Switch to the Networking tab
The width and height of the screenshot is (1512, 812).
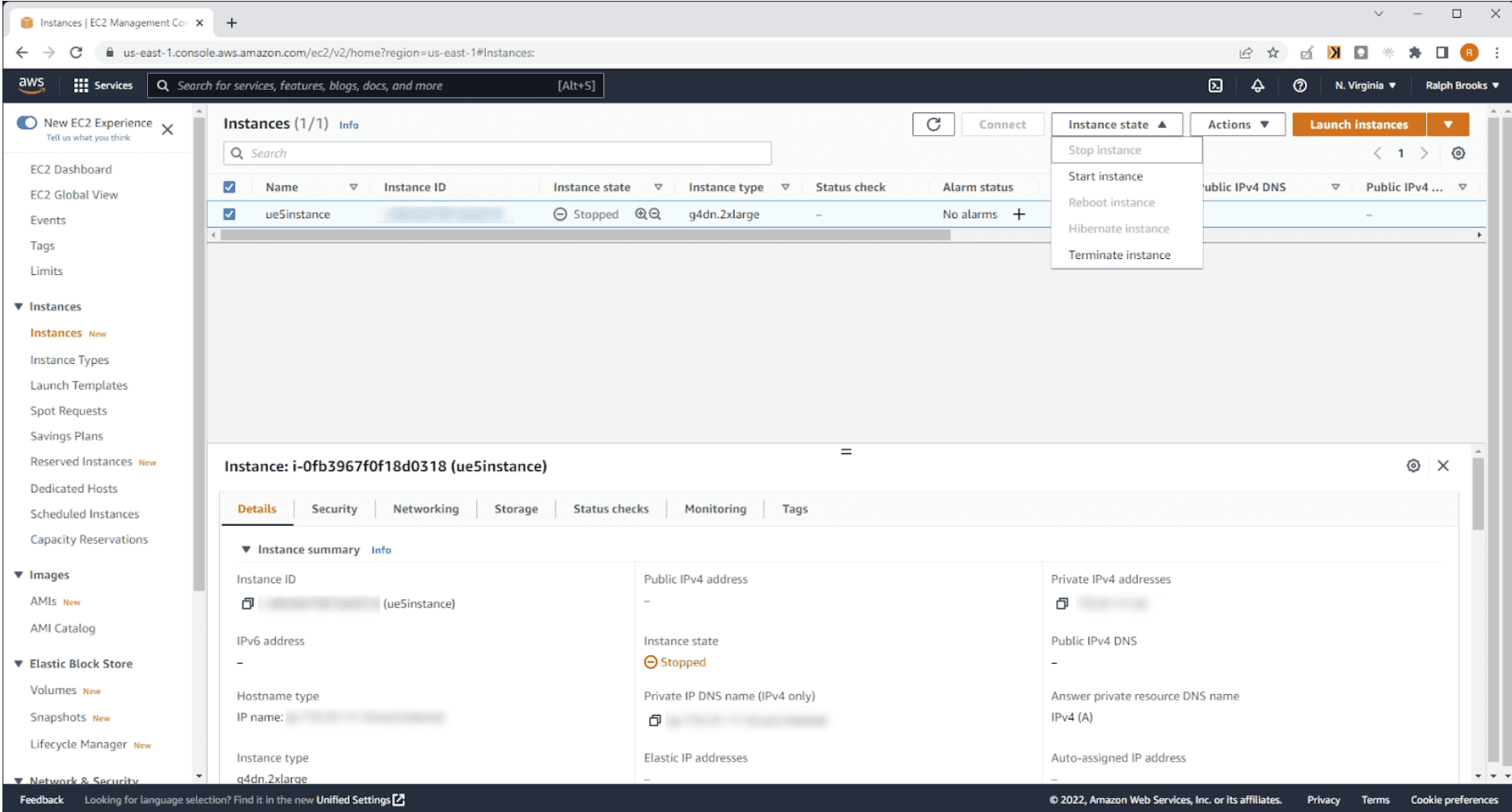click(x=425, y=509)
